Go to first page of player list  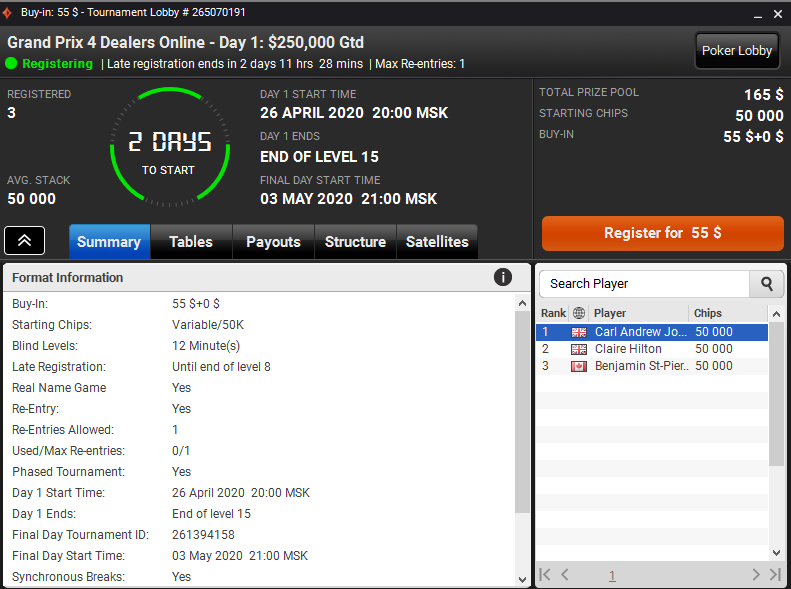[x=545, y=575]
